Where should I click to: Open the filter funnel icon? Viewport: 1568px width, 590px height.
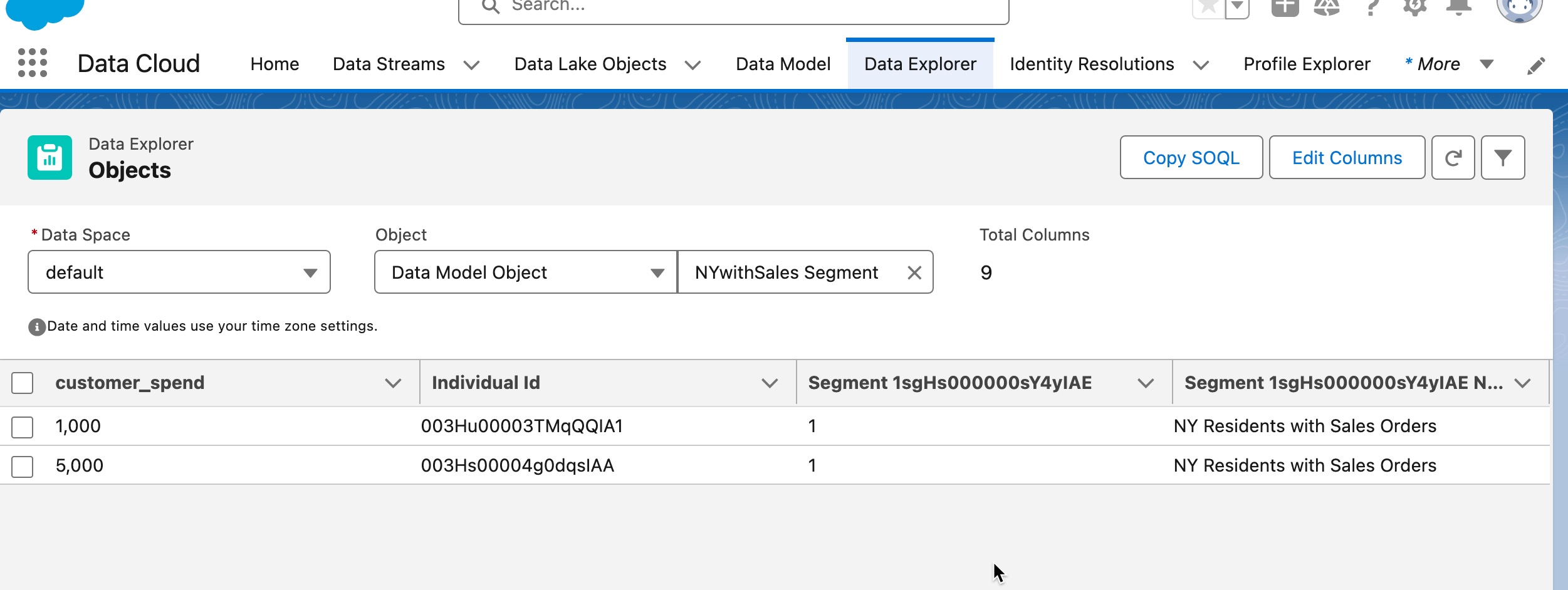[1503, 158]
